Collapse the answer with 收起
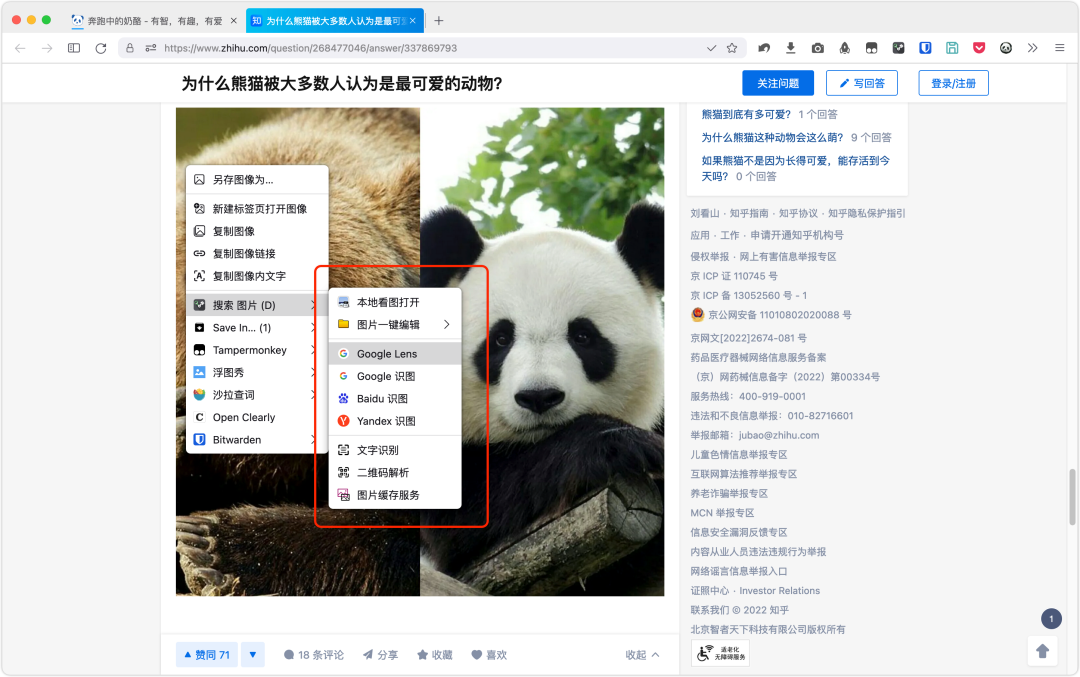Screen dimensions: 1080x677 (x=642, y=655)
